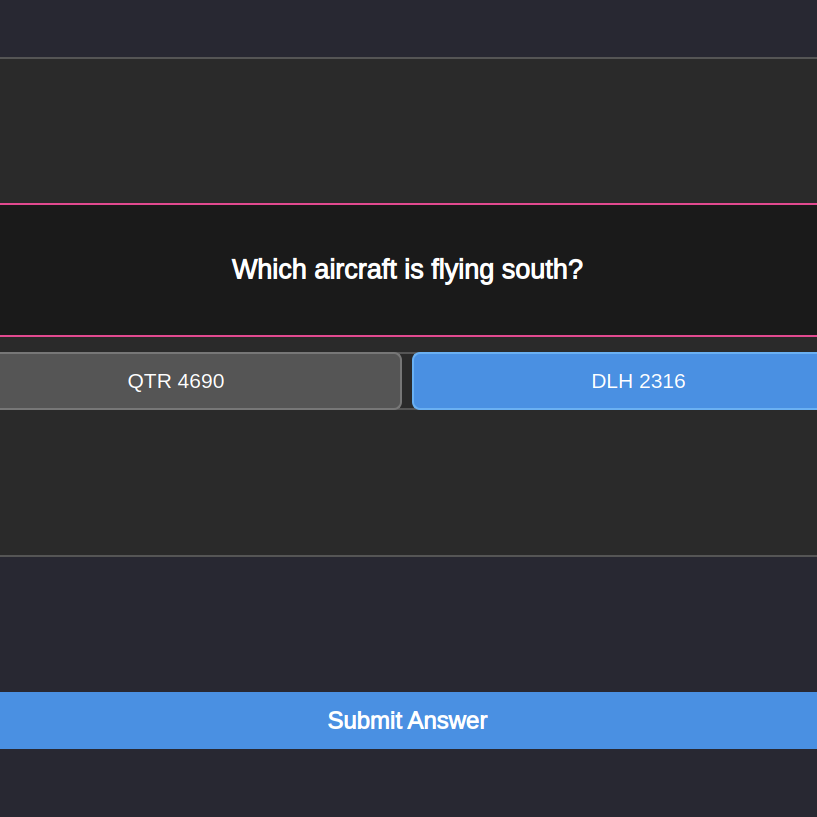Mark QTR 4690 as flying south
817x817 pixels.
coord(176,381)
